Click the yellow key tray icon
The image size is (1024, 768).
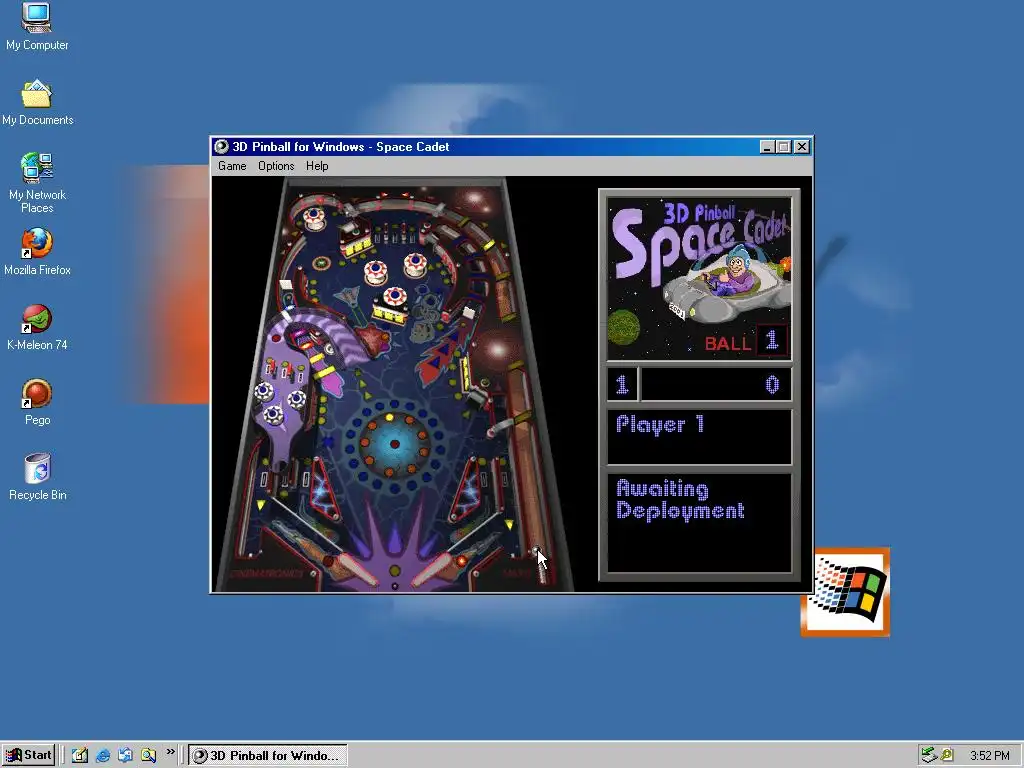click(x=947, y=755)
